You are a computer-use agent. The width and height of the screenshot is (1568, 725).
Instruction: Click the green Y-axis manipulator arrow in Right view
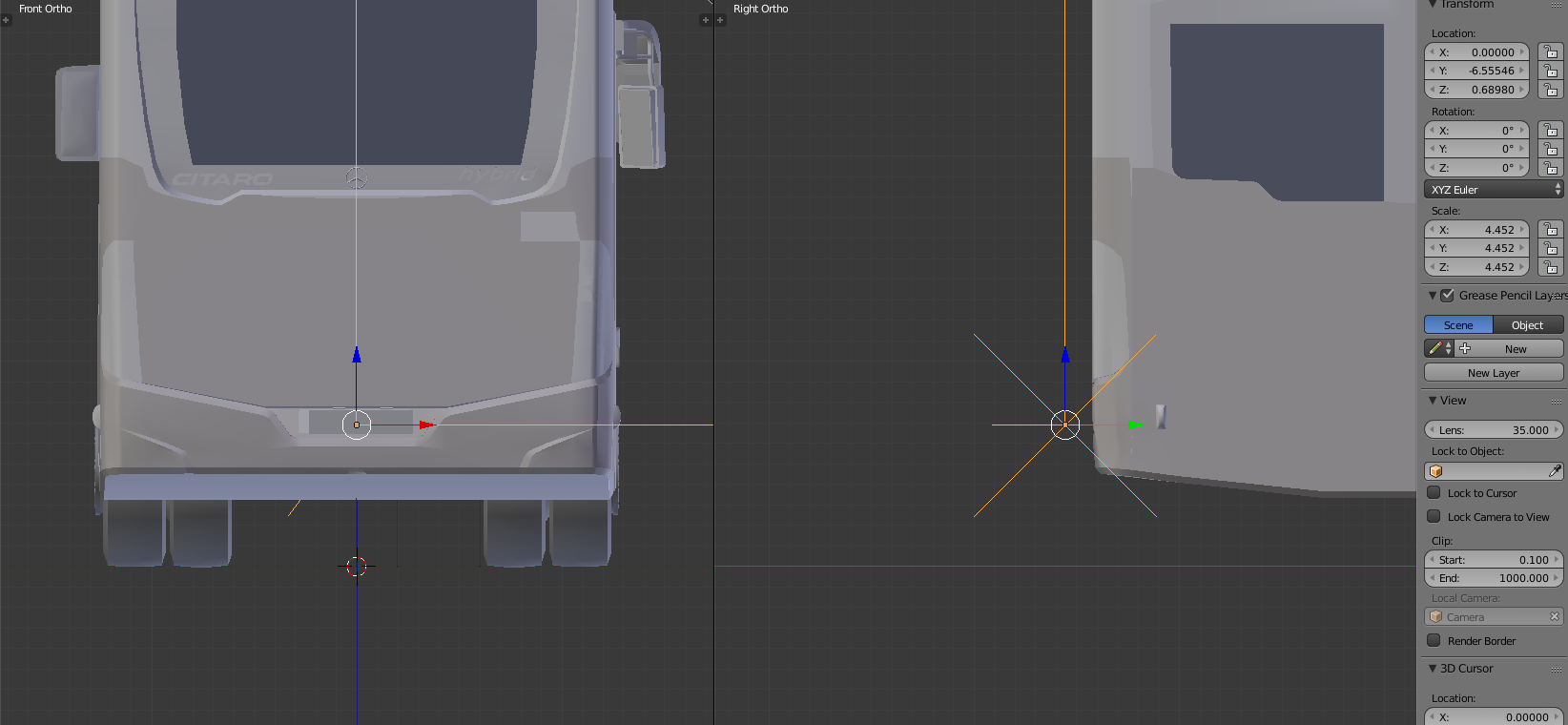[x=1135, y=425]
